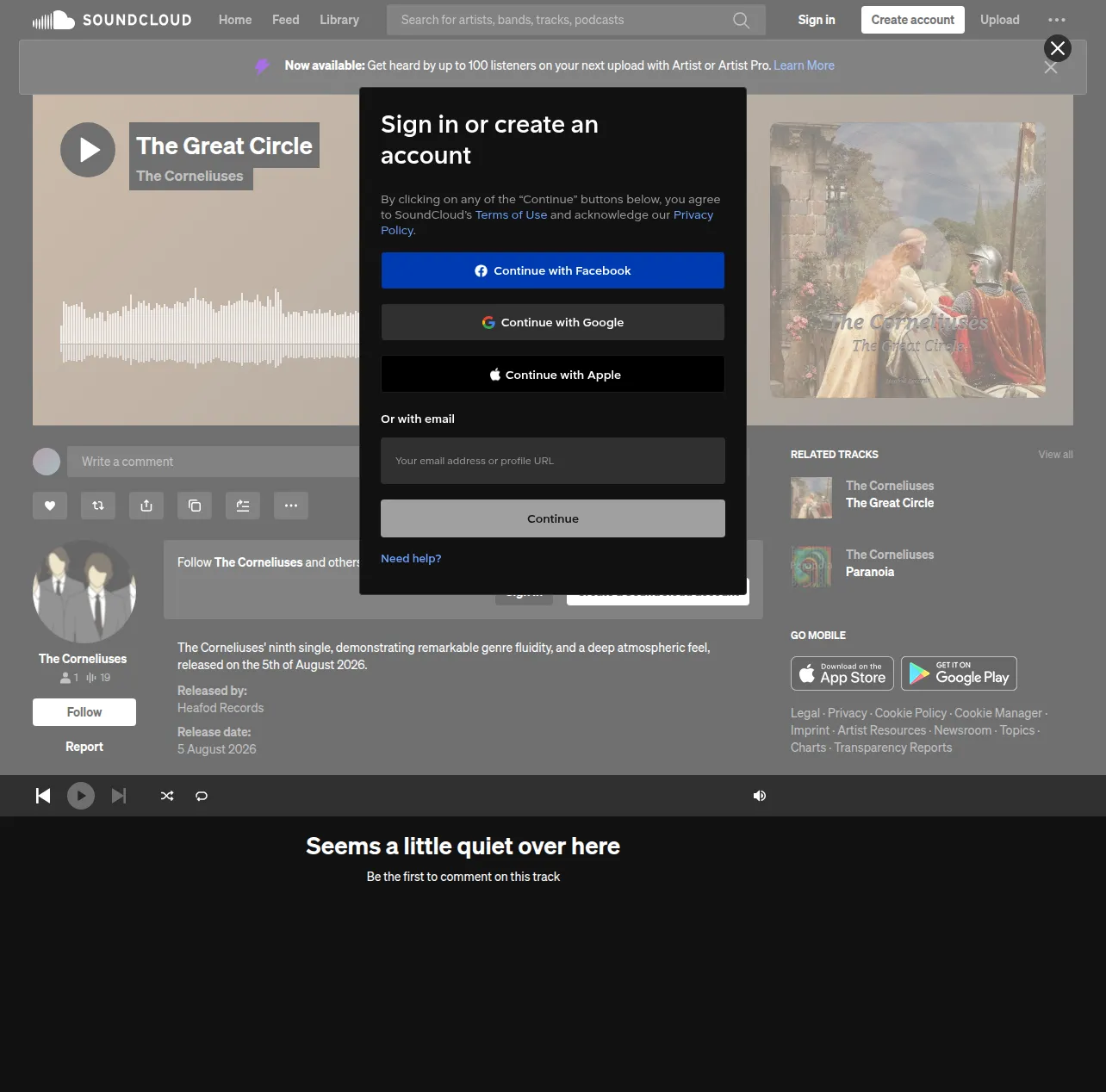Choose Continue with Apple

tap(553, 375)
